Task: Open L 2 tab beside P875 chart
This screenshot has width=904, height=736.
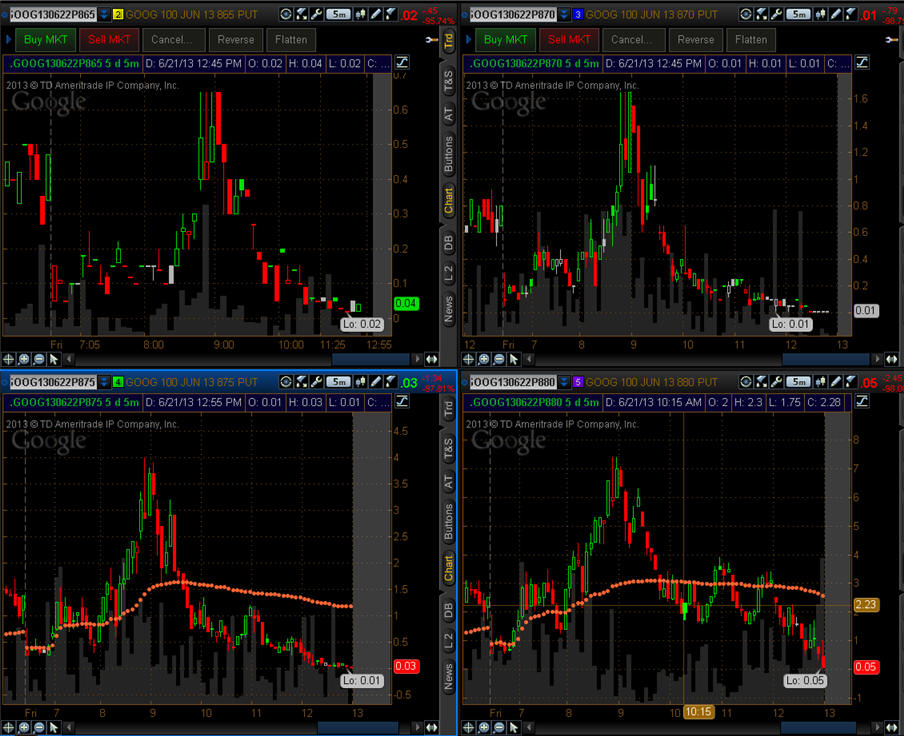Action: tap(448, 640)
